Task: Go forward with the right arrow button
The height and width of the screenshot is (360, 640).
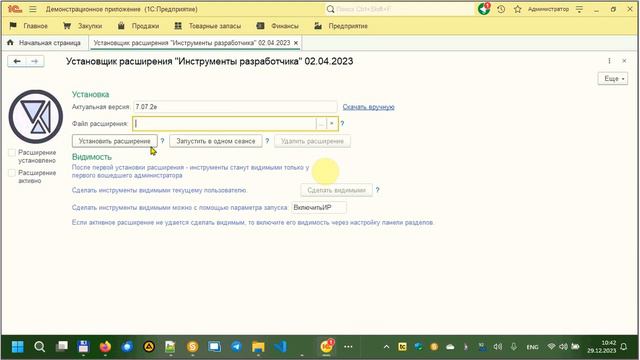Action: [35, 61]
